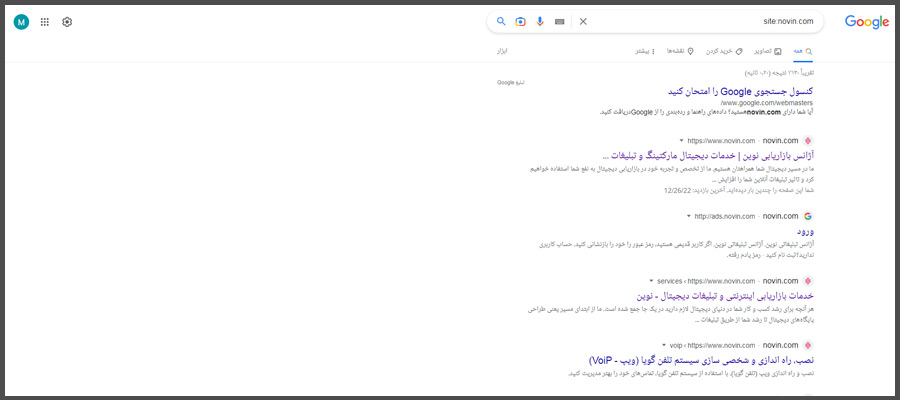The height and width of the screenshot is (400, 900).
Task: Open the VoiP phone system result link
Action: [701, 360]
